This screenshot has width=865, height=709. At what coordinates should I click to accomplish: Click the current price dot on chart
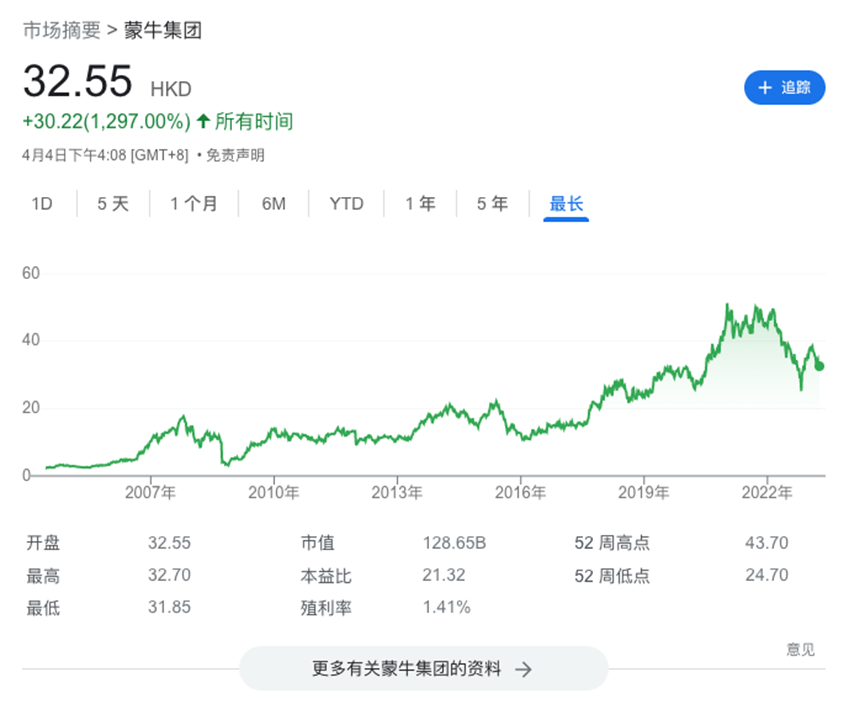point(819,366)
